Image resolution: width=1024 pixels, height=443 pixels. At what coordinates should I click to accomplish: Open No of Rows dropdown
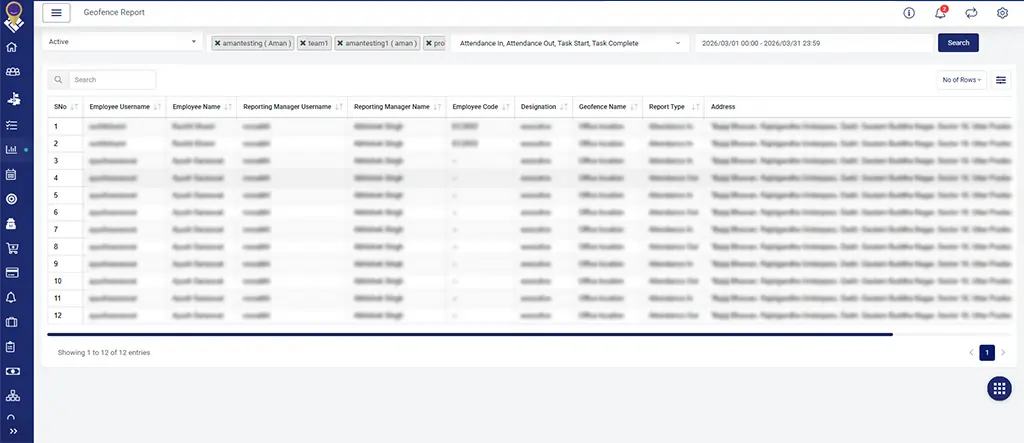[x=961, y=80]
